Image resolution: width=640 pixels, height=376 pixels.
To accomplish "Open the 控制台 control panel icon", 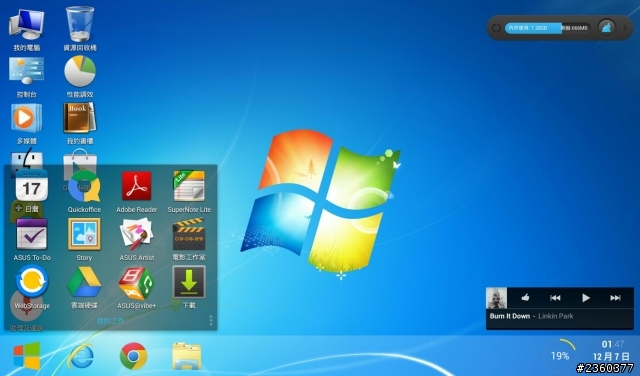I will point(27,70).
